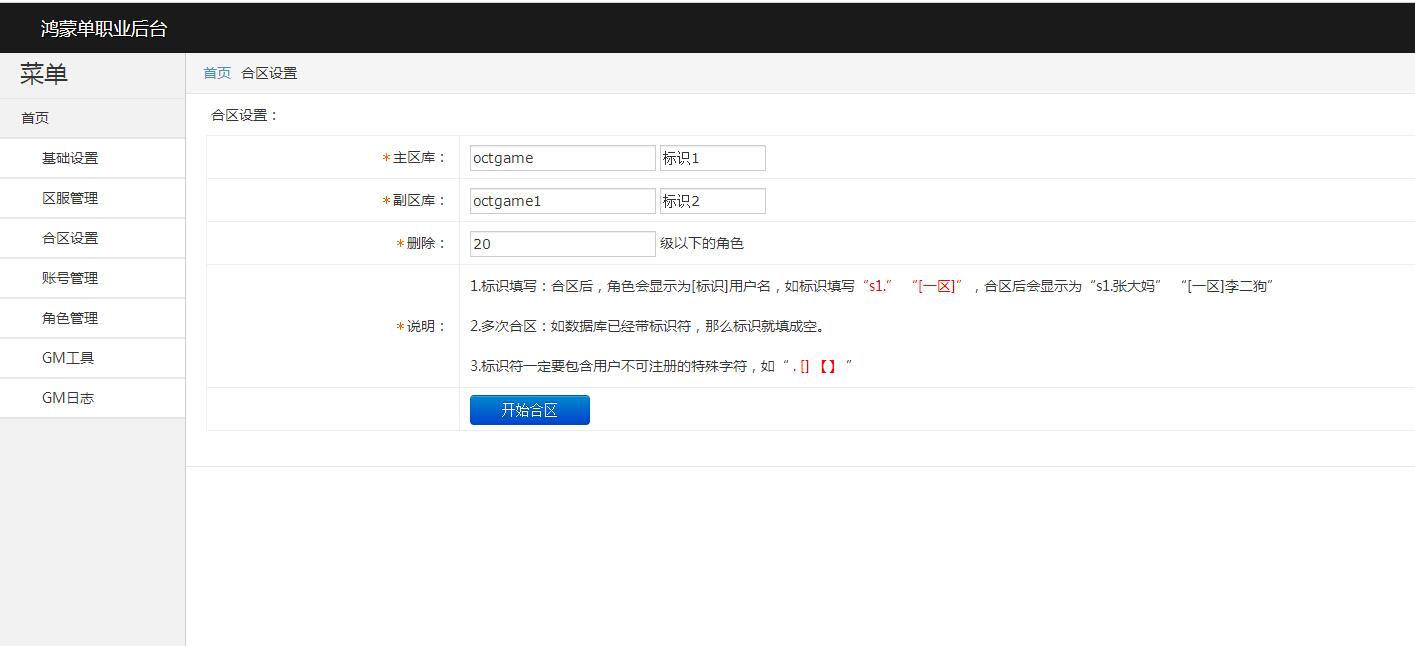1415x646 pixels.
Task: Click the 删除 level field showing 20
Action: (x=562, y=244)
